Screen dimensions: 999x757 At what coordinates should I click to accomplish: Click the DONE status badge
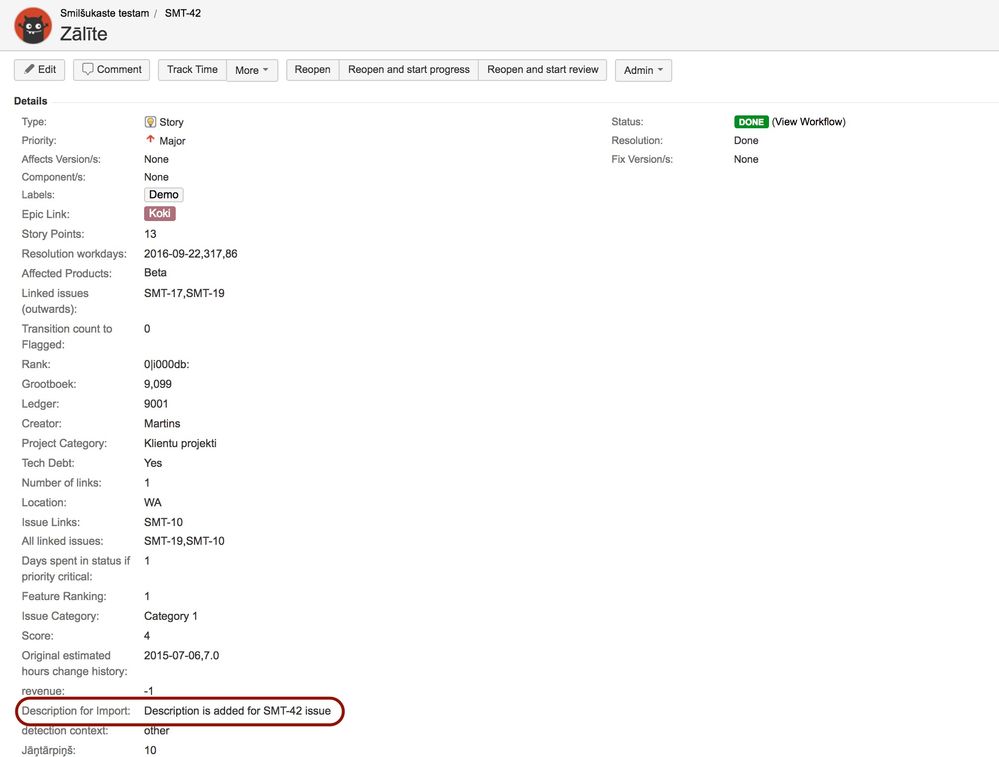(x=751, y=122)
